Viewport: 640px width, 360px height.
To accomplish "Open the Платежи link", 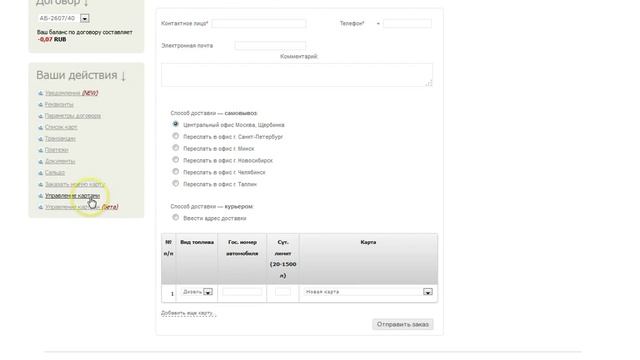I will click(57, 150).
